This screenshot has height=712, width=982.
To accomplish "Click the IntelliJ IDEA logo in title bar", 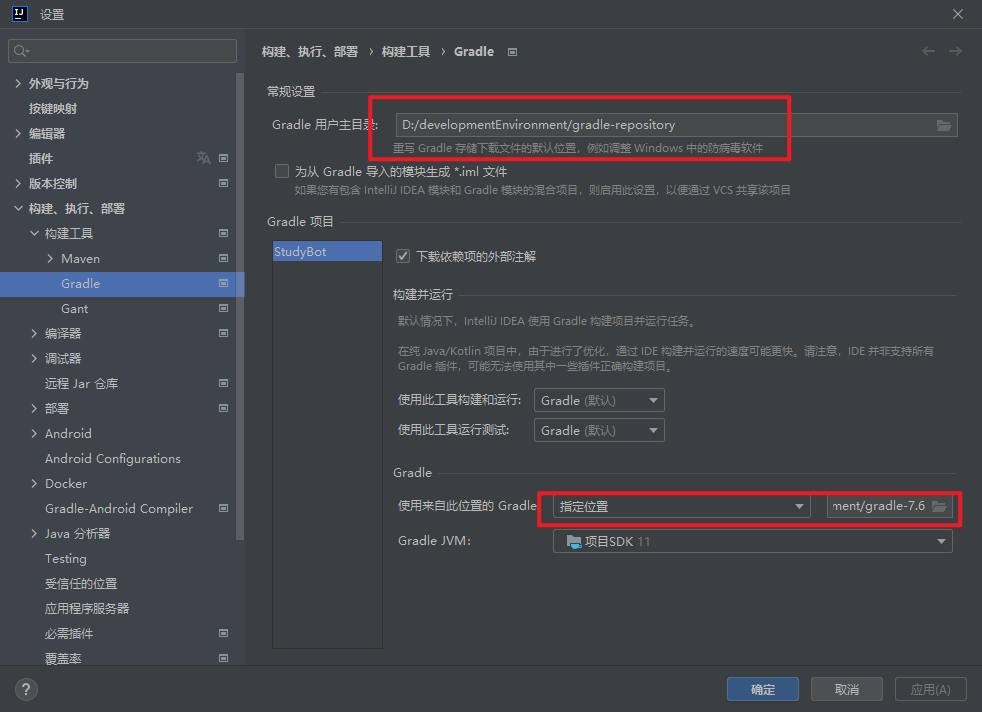I will (x=20, y=14).
